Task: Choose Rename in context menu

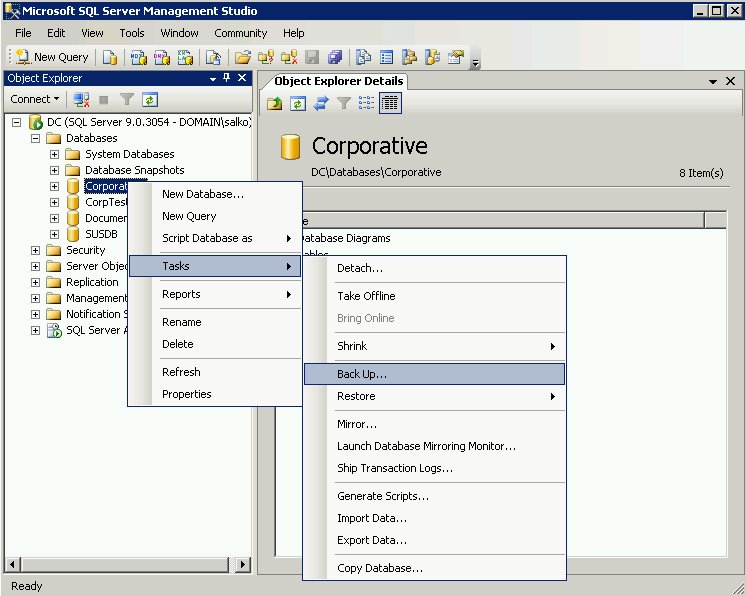Action: click(215, 322)
